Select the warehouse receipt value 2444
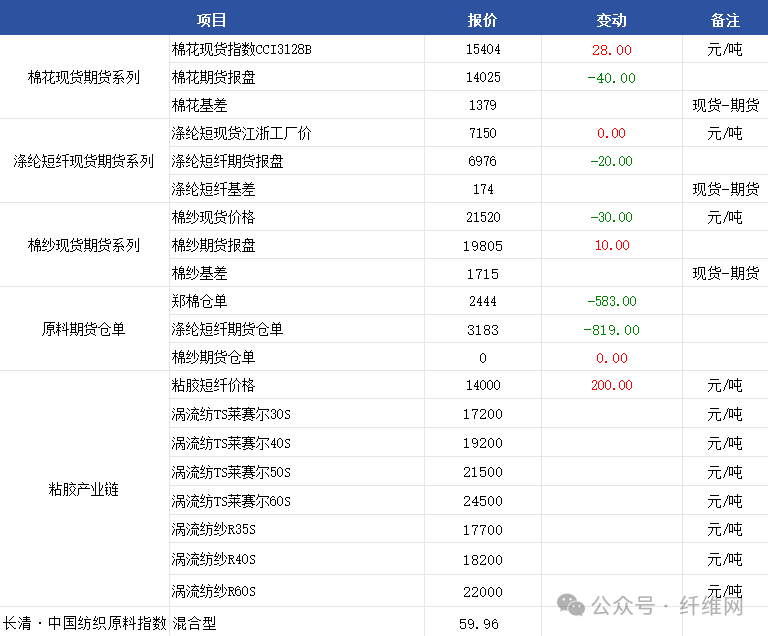This screenshot has height=636, width=768. coord(483,301)
